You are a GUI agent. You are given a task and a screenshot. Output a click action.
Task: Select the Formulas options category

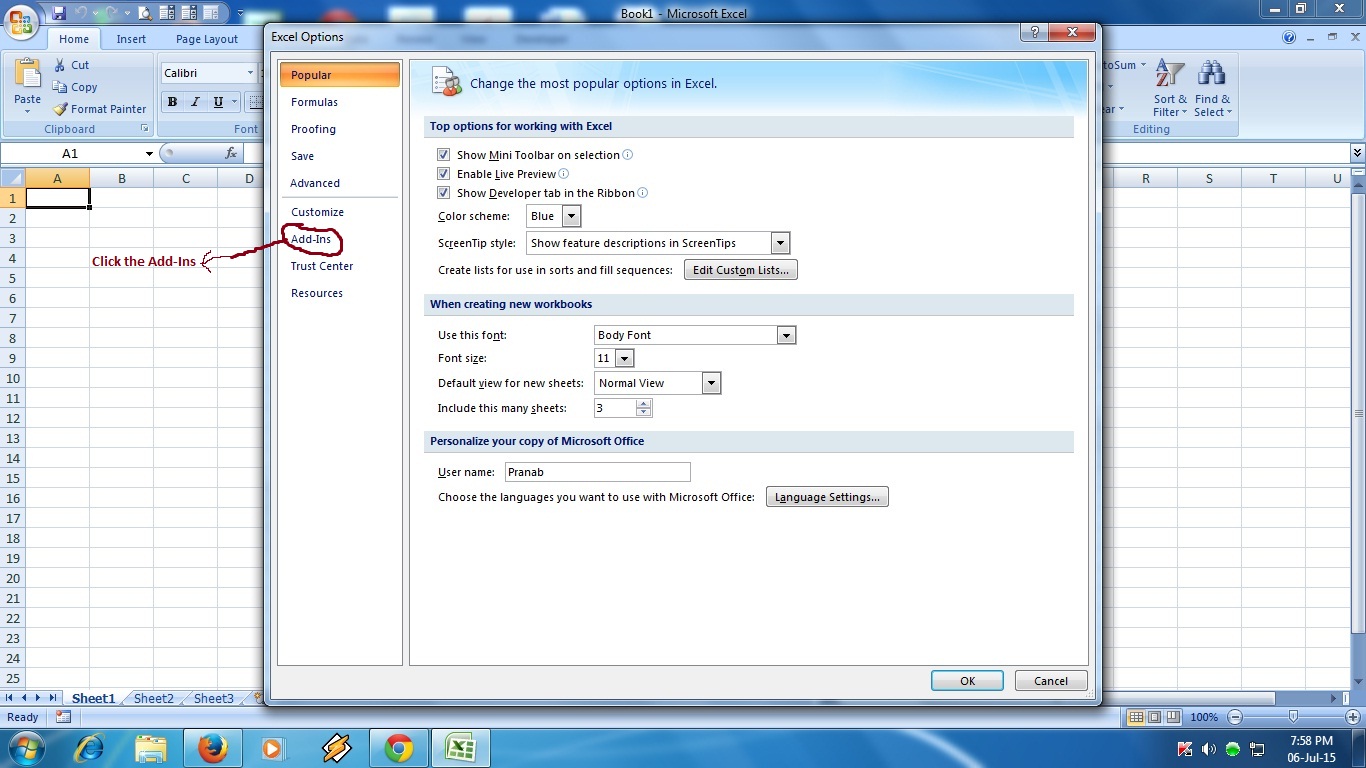click(x=315, y=102)
